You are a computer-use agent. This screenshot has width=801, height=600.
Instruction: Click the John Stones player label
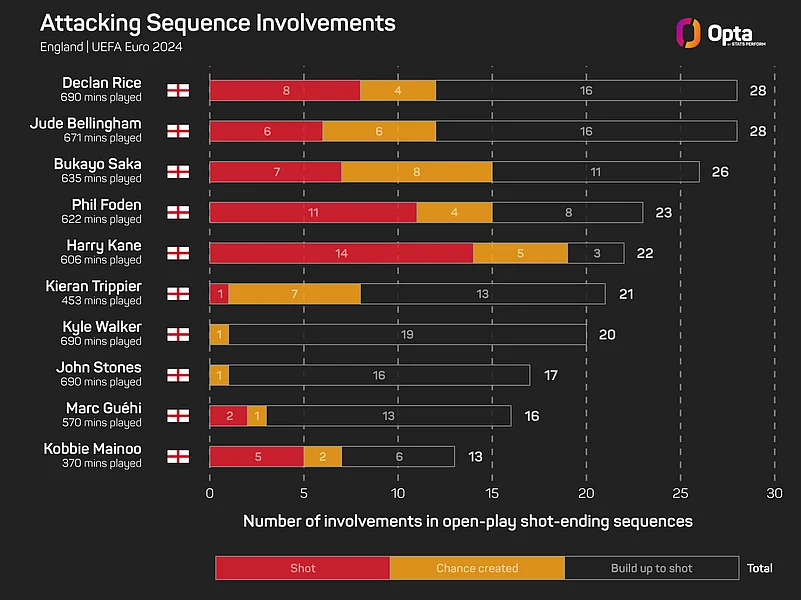click(x=99, y=367)
